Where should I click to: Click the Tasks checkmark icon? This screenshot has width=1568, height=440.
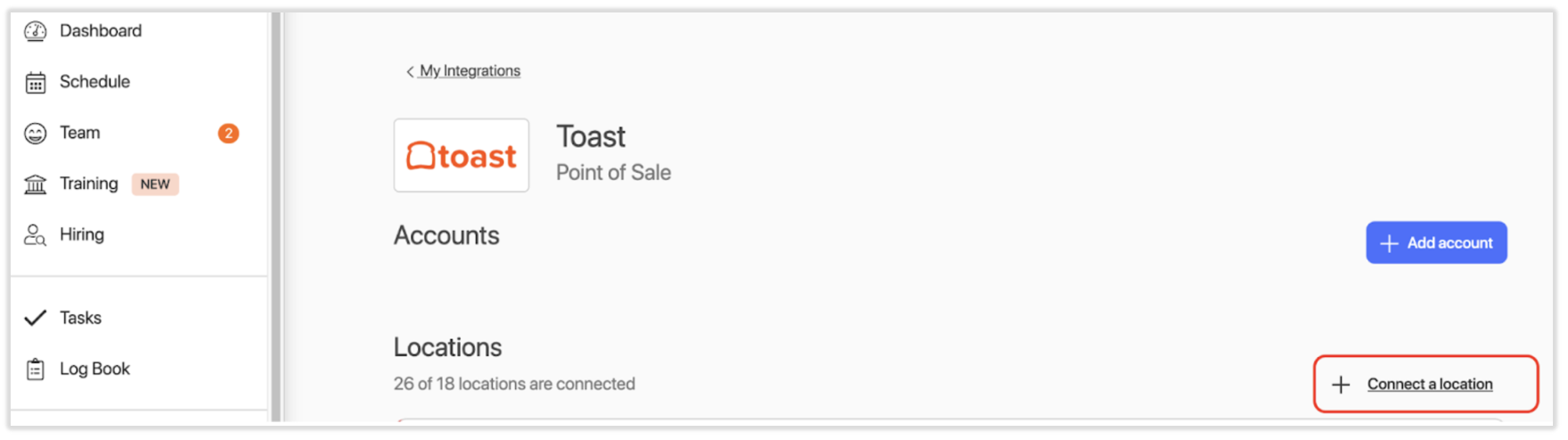point(36,318)
